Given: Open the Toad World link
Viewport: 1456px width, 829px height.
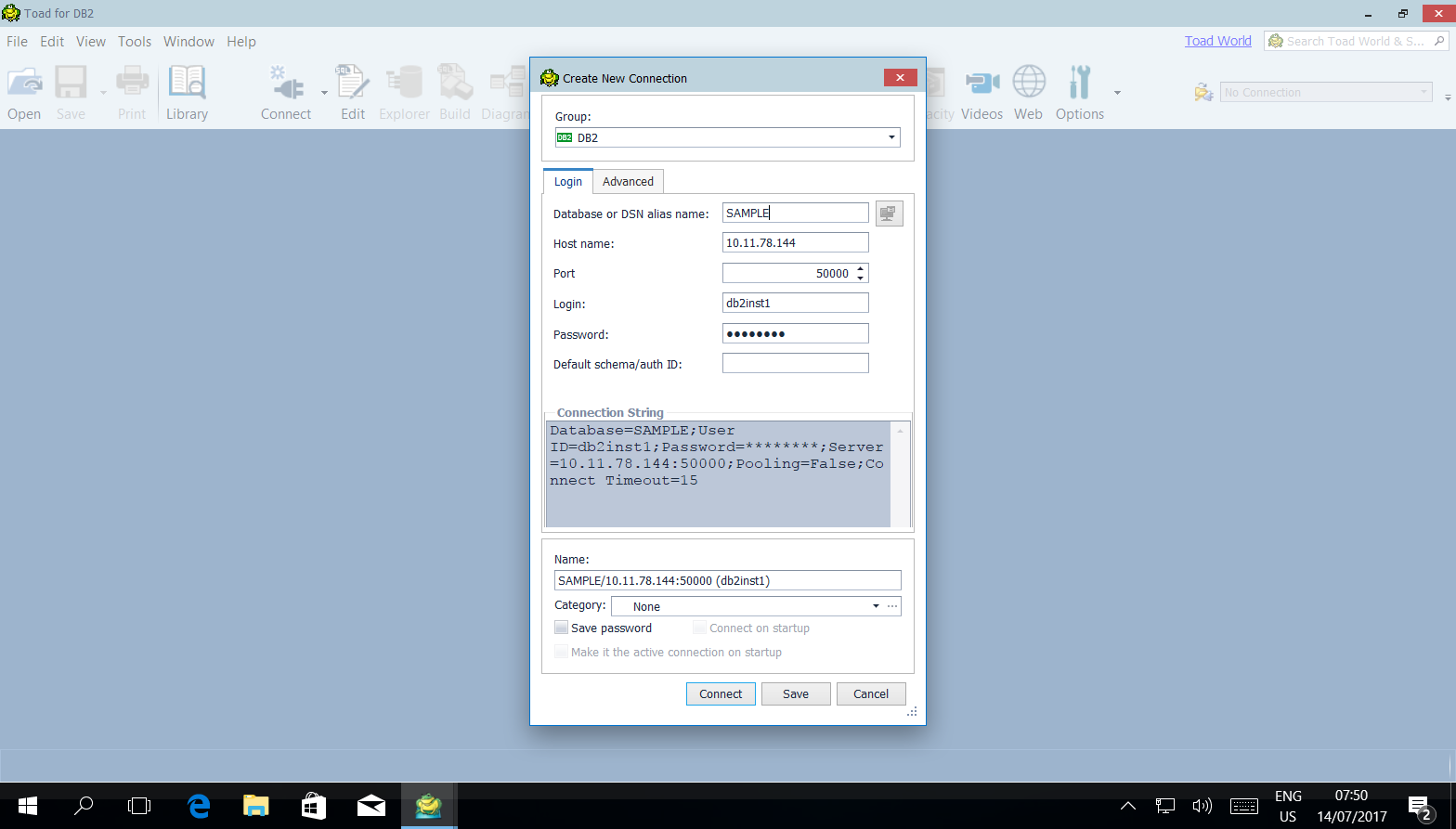Looking at the screenshot, I should tap(1217, 41).
